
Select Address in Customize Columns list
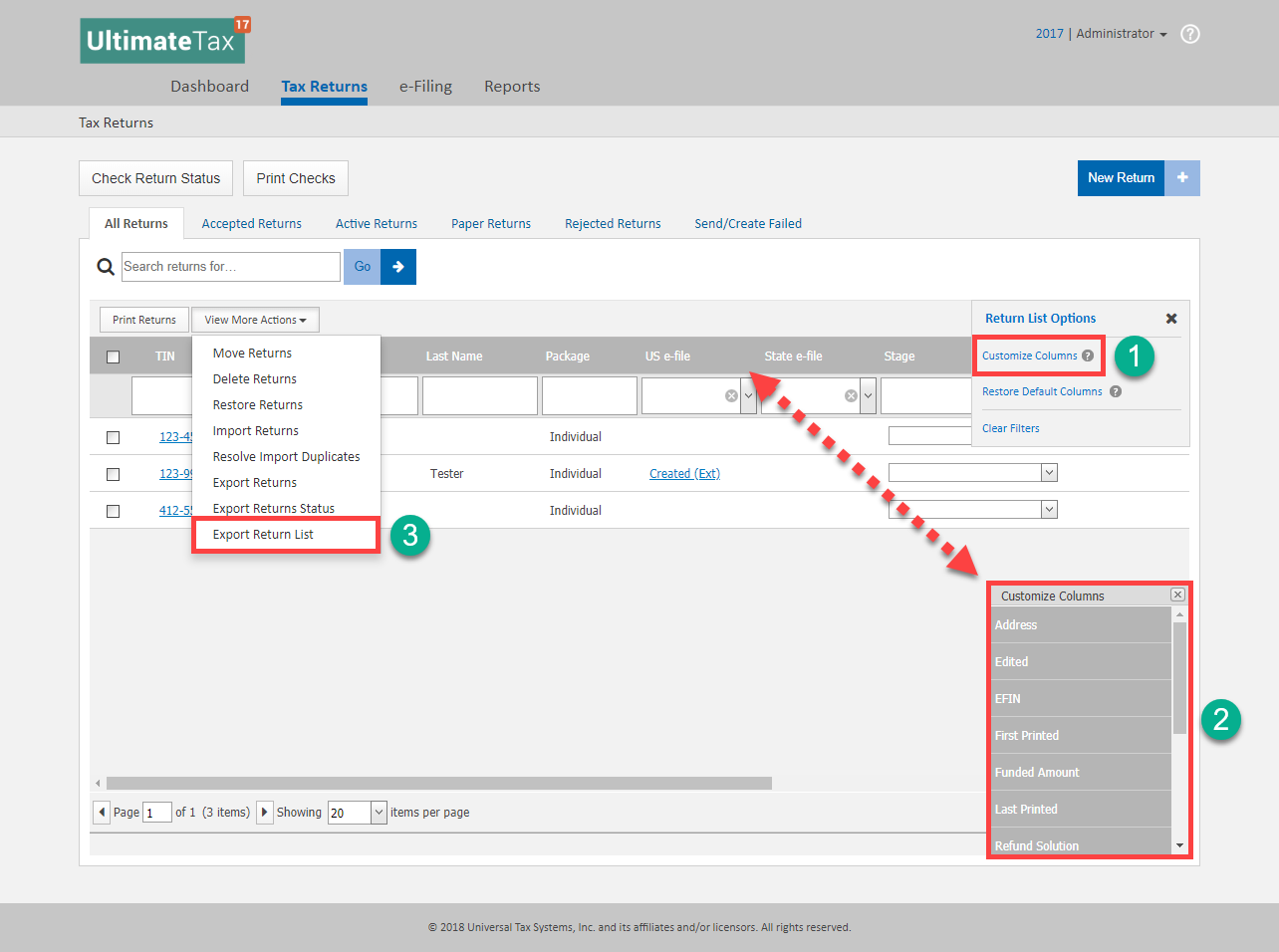pyautogui.click(x=1081, y=625)
